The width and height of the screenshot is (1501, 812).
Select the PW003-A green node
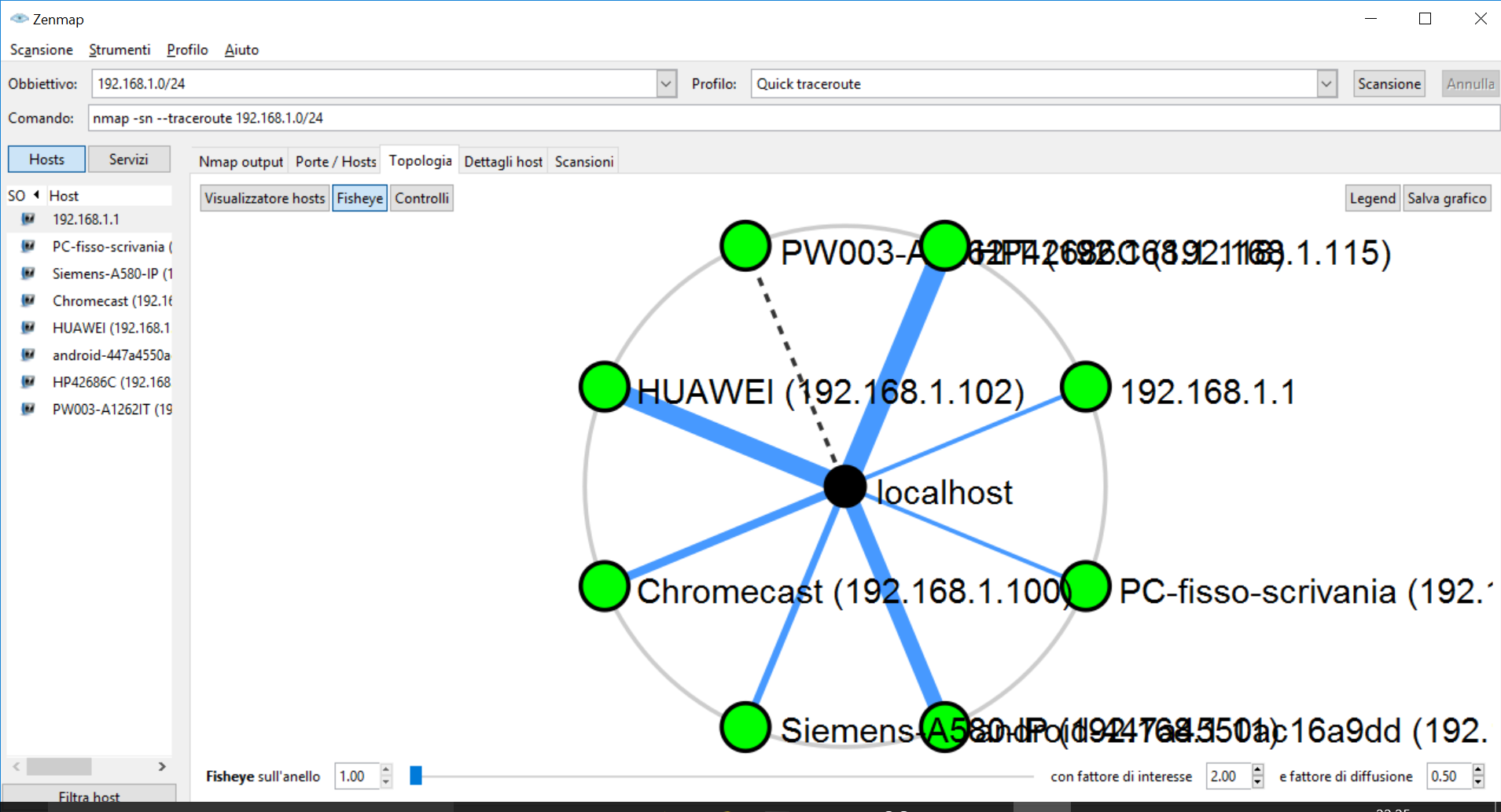(745, 246)
